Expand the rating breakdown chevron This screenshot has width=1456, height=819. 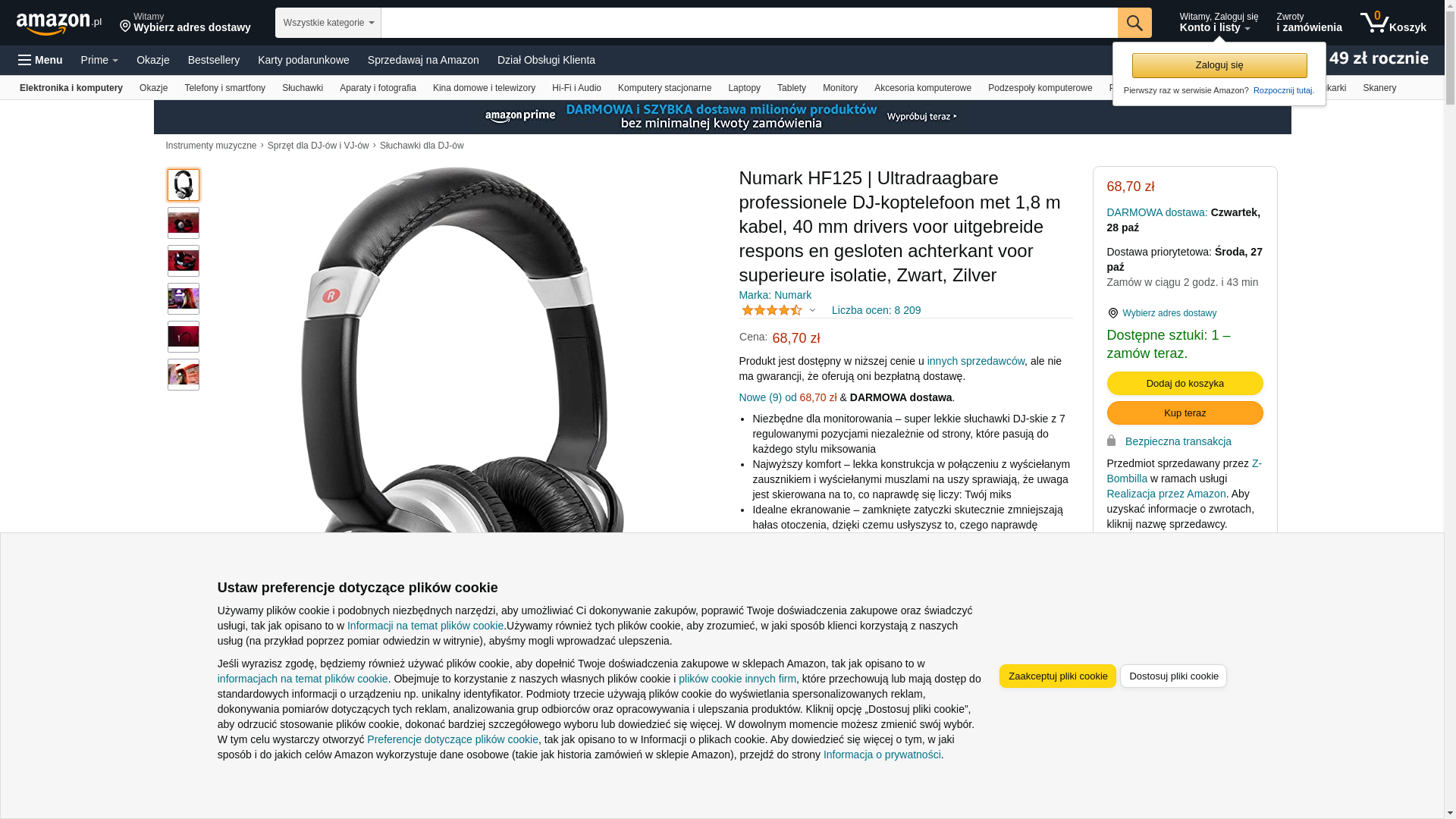pyautogui.click(x=812, y=310)
